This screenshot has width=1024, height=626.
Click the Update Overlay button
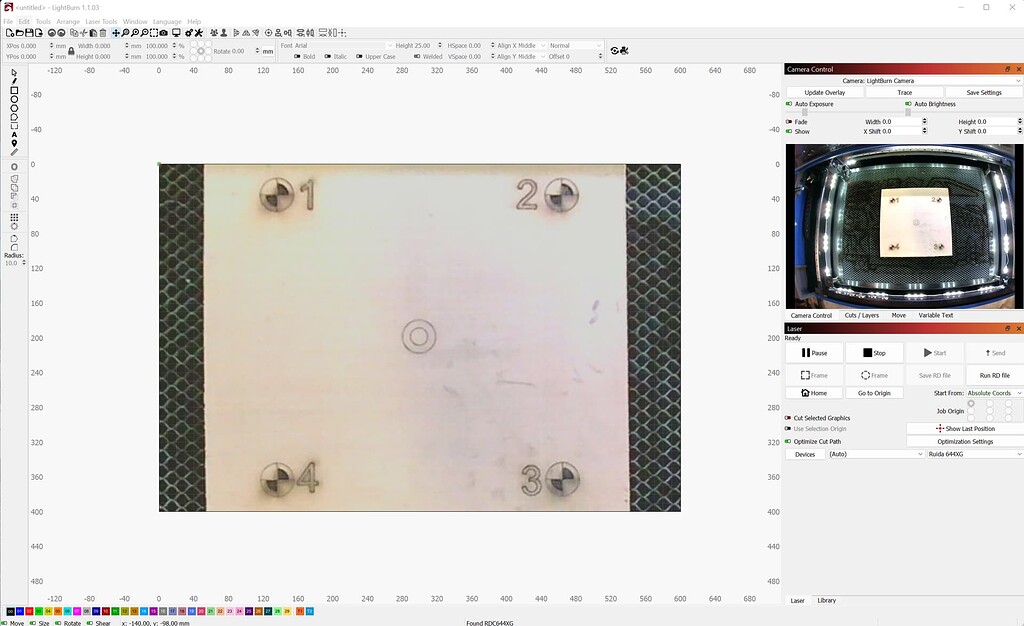tap(823, 91)
